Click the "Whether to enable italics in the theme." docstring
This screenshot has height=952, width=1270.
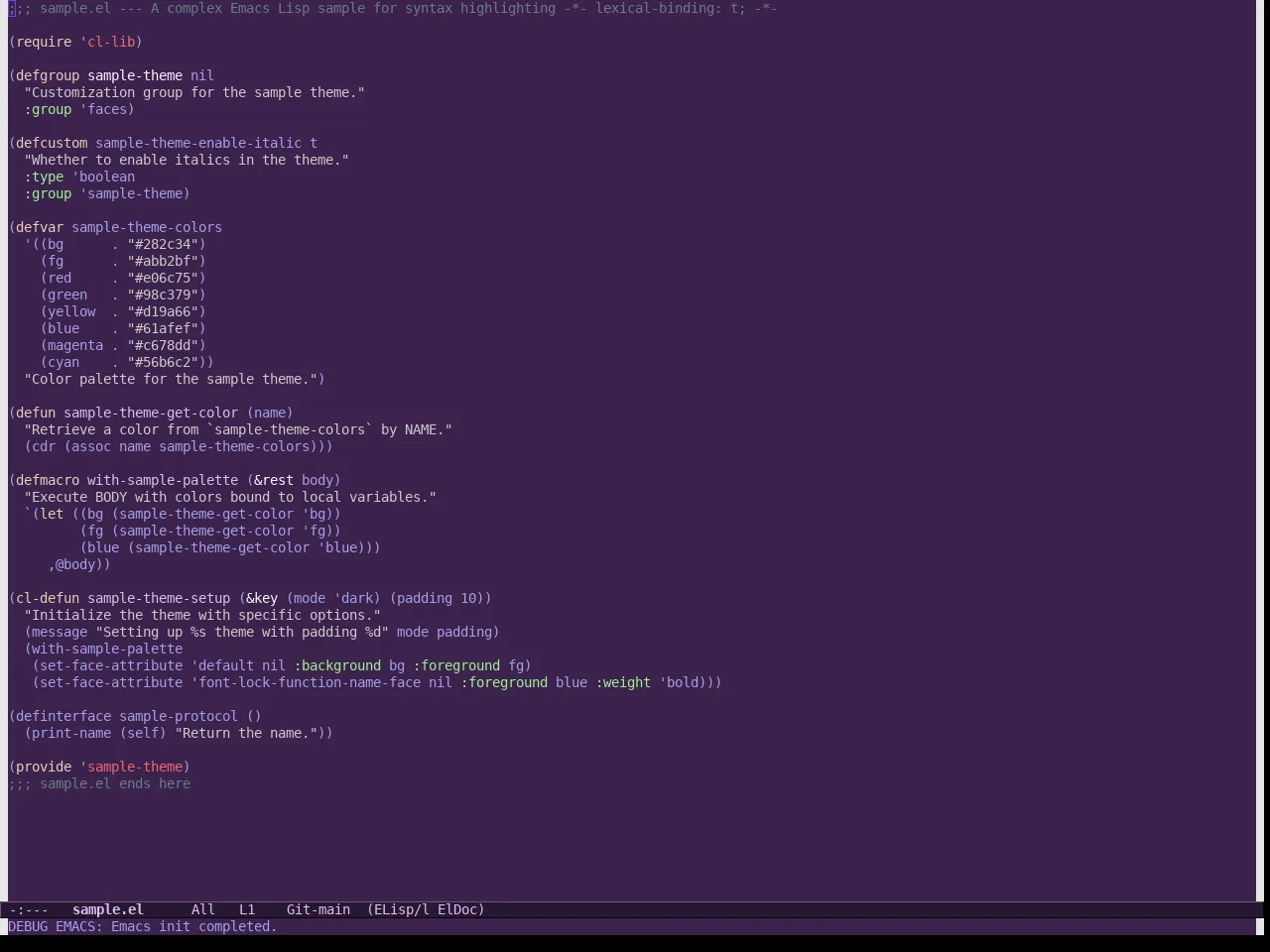click(187, 160)
